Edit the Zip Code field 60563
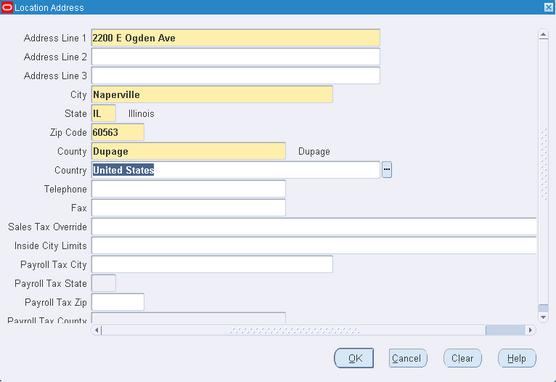This screenshot has width=556, height=382. (x=118, y=132)
